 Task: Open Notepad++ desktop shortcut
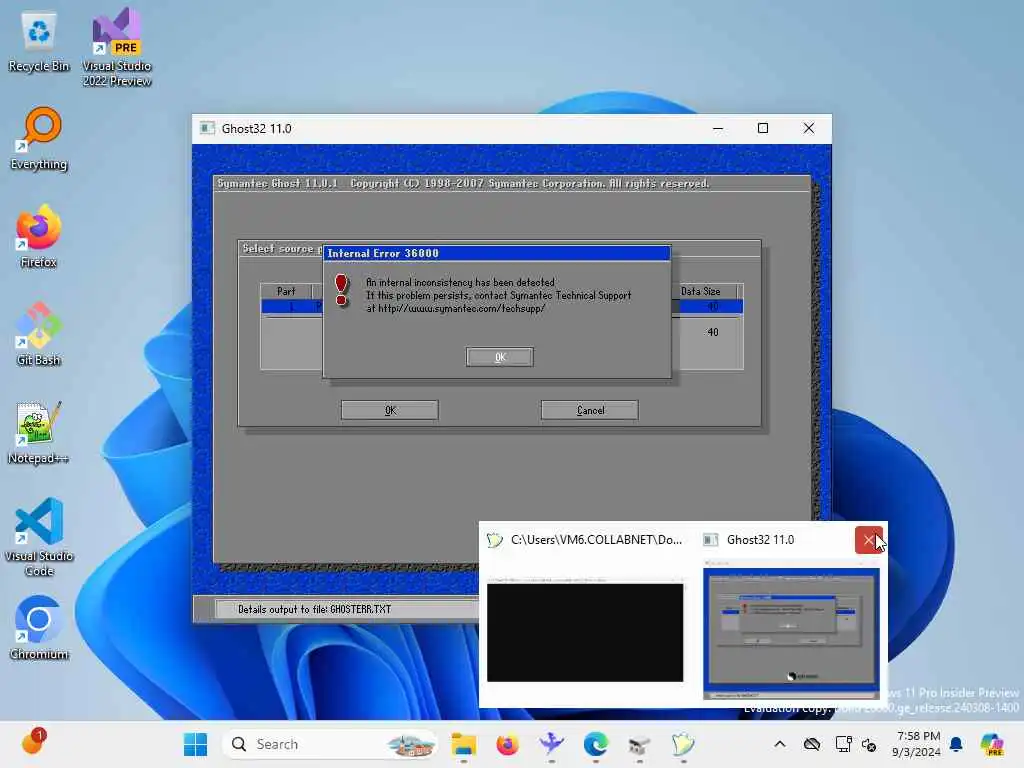coord(39,433)
